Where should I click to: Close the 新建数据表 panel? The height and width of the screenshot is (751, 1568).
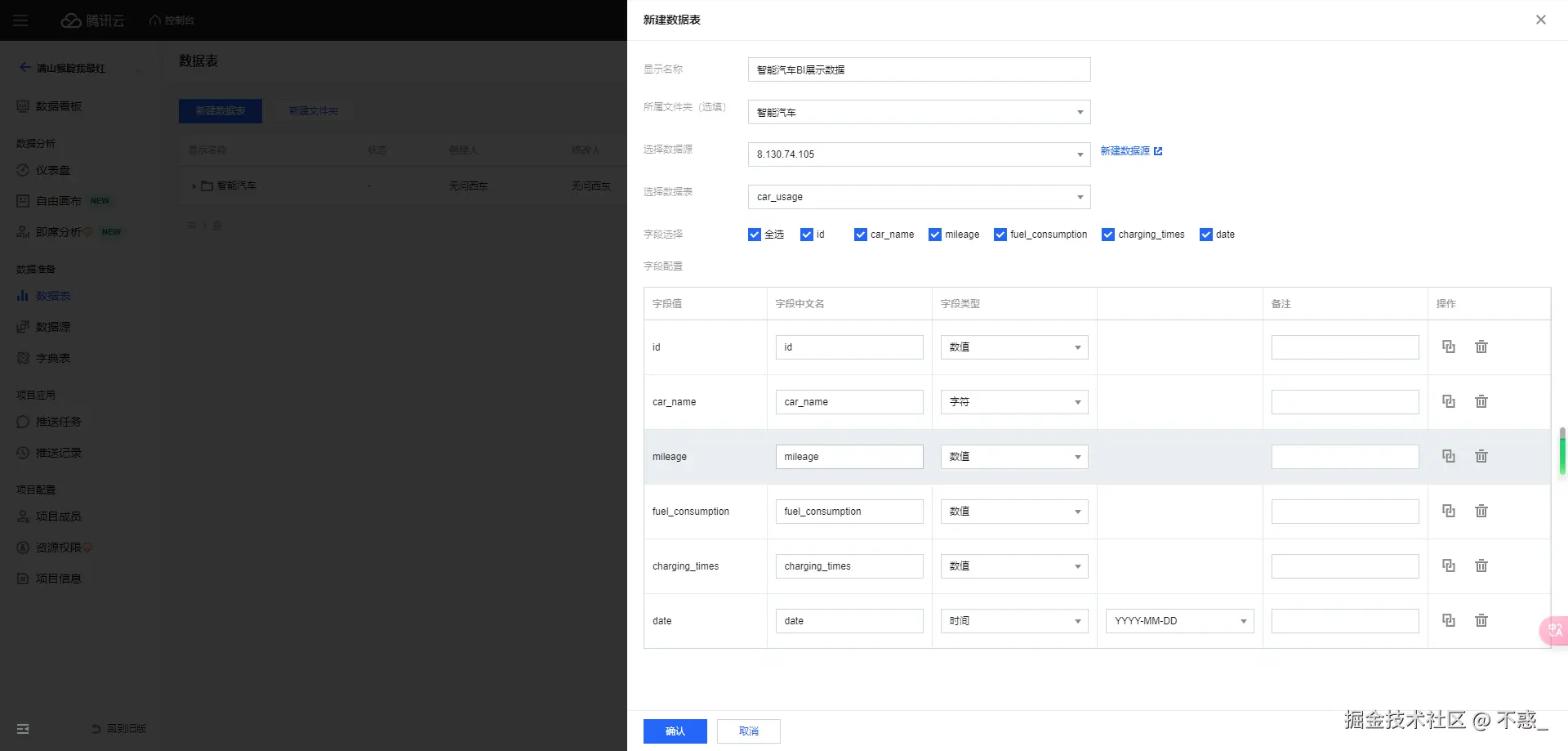point(1540,20)
